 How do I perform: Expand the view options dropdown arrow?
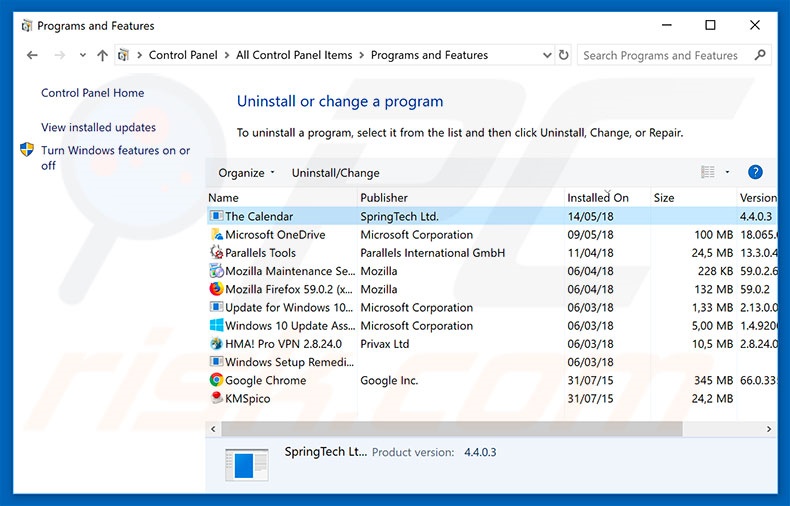(727, 172)
